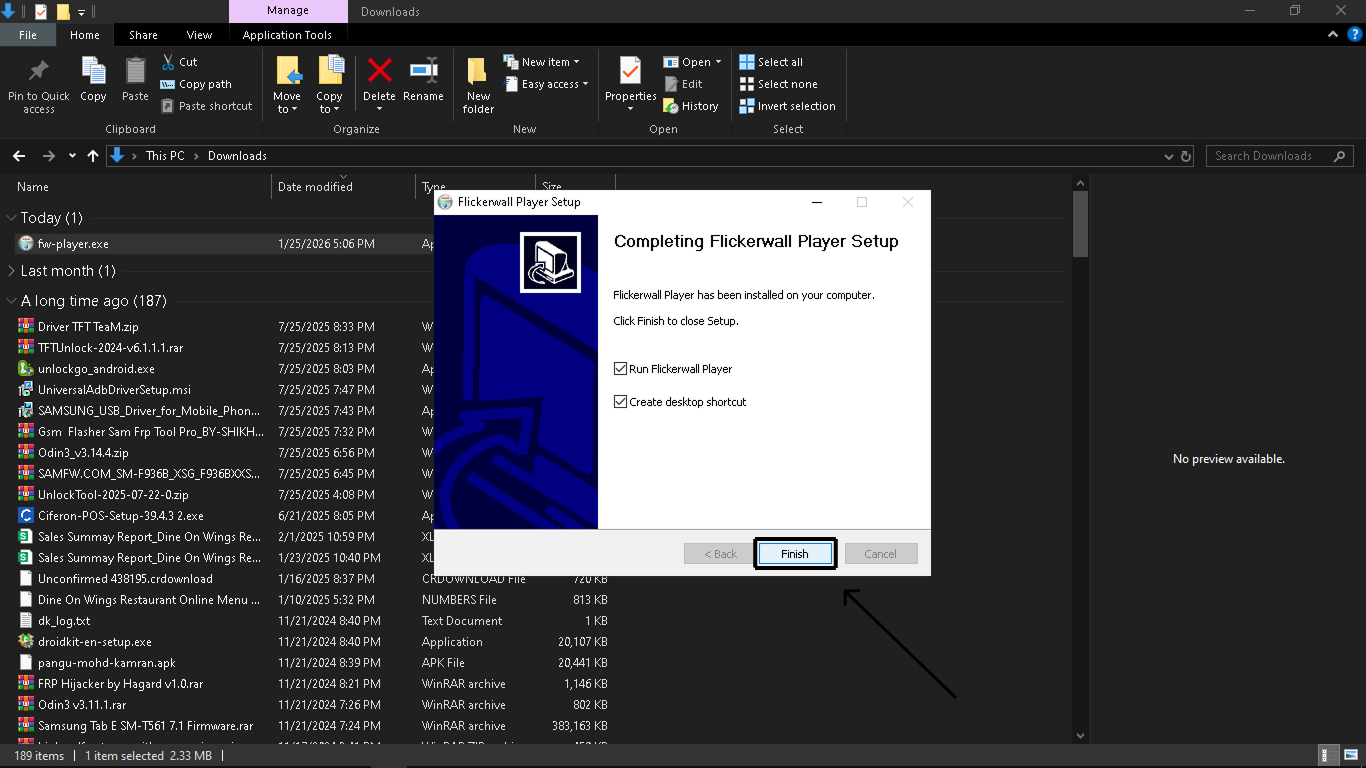Click the red Delete icon
Viewport: 1366px width, 768px height.
379,71
